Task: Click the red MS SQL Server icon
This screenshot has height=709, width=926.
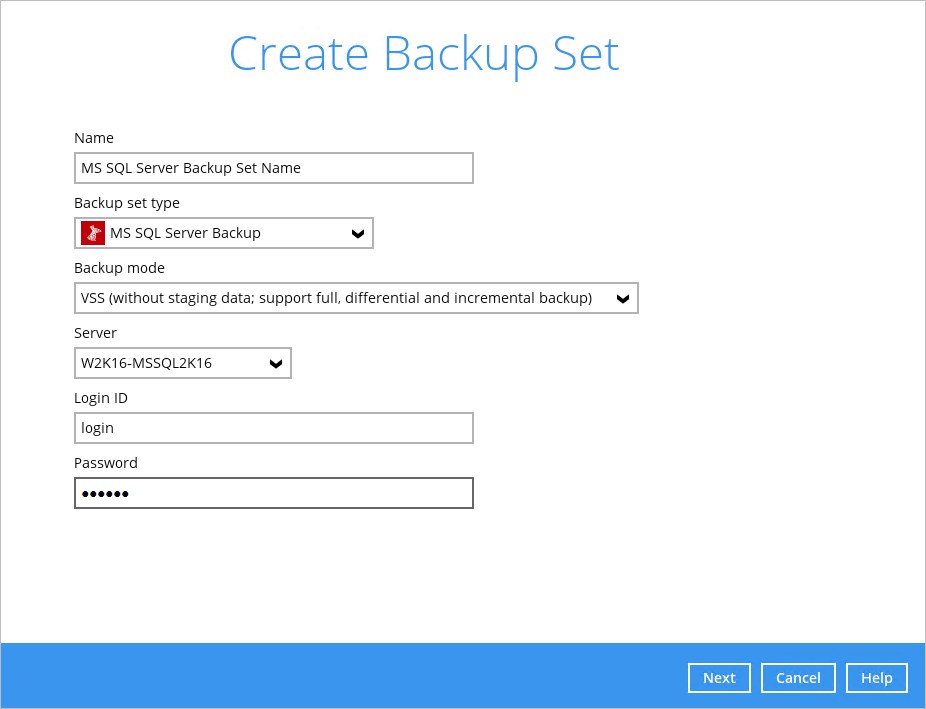Action: (93, 233)
